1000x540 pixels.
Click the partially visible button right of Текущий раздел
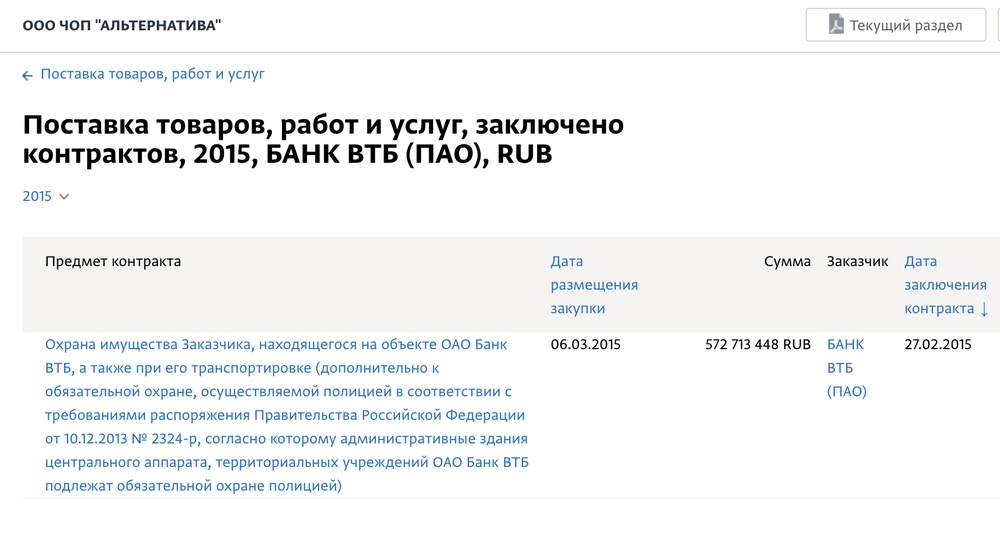(998, 25)
